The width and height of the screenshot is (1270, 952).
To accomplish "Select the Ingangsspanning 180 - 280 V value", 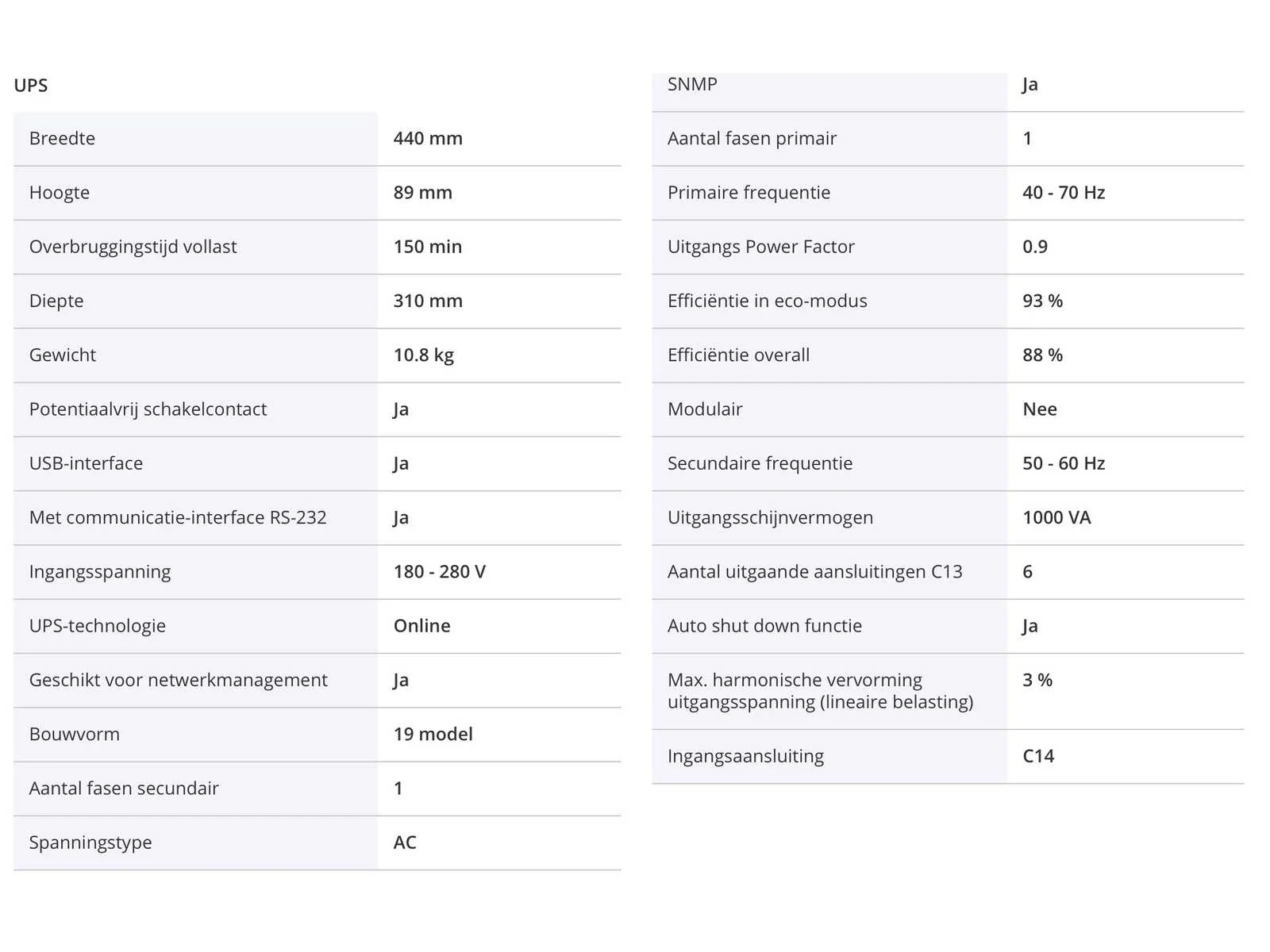I will (x=440, y=572).
